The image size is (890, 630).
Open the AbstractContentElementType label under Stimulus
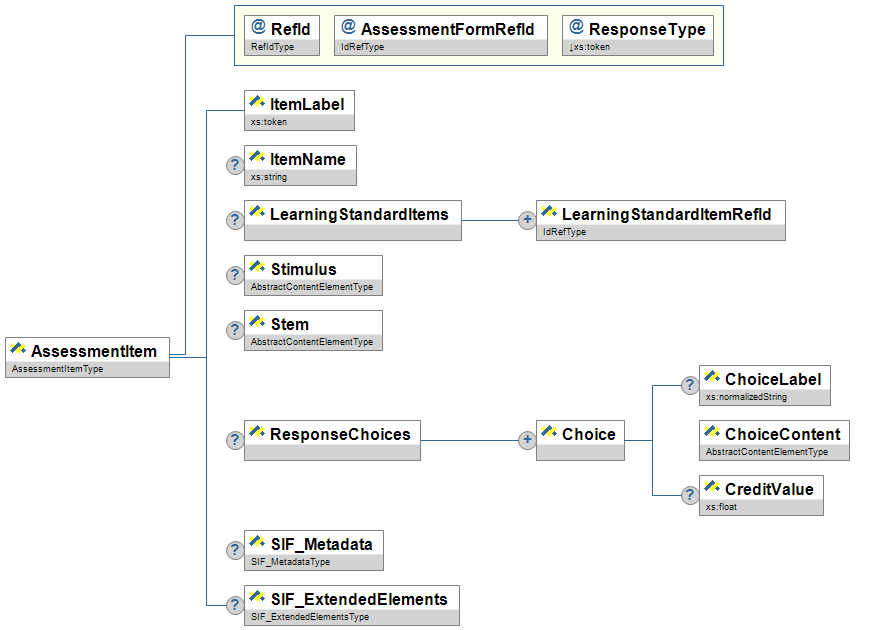pyautogui.click(x=312, y=287)
